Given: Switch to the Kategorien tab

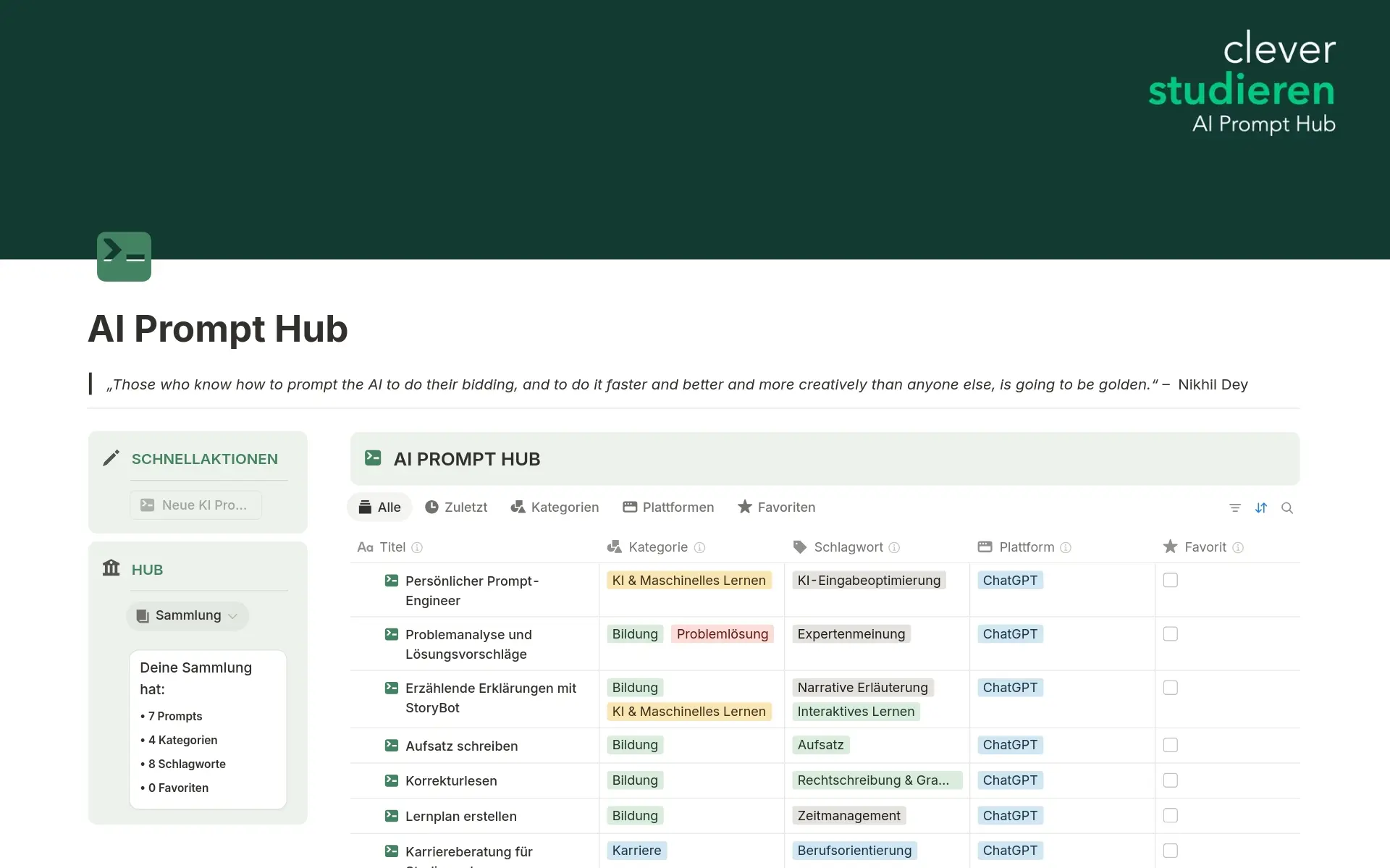Looking at the screenshot, I should 555,507.
